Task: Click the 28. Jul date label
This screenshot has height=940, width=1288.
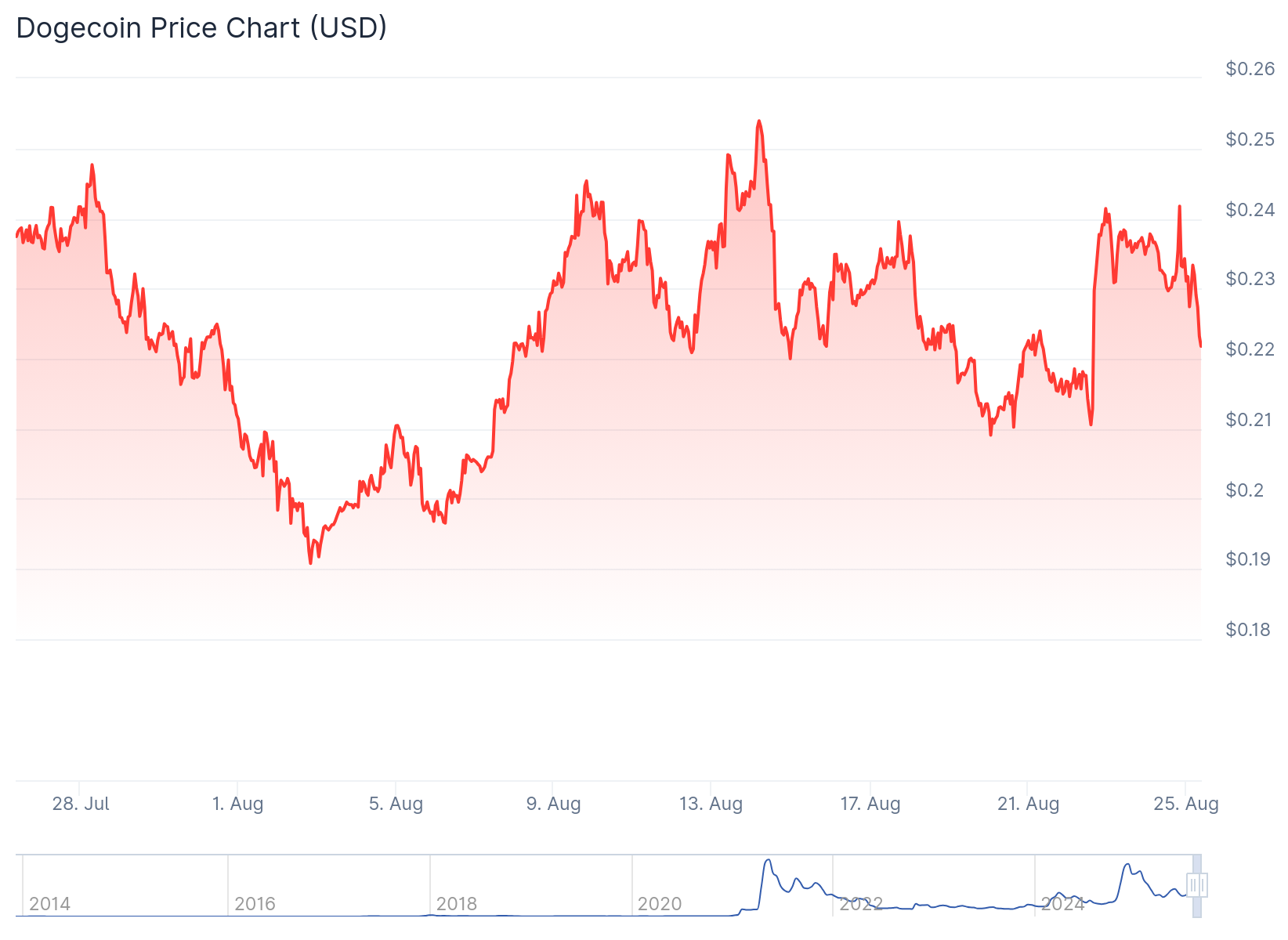Action: [81, 804]
